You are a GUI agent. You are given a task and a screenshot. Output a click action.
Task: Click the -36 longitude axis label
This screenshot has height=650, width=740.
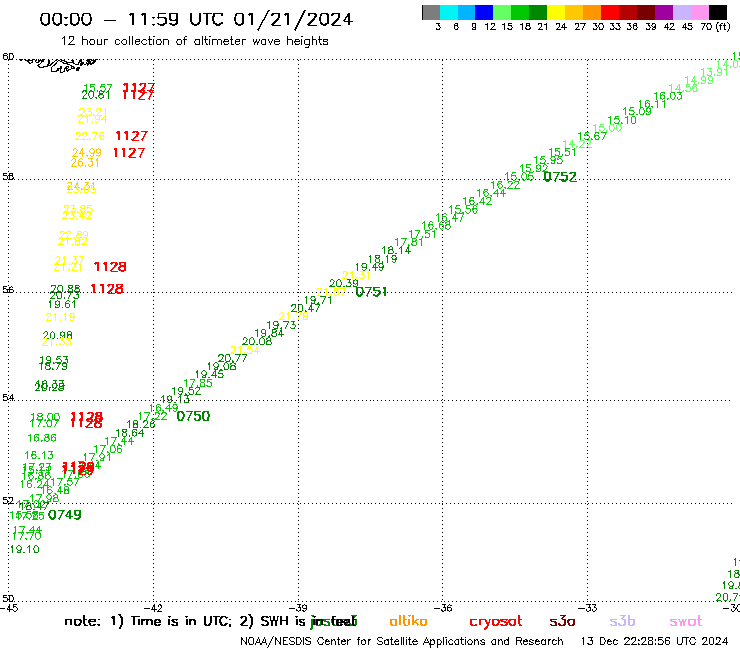443,608
